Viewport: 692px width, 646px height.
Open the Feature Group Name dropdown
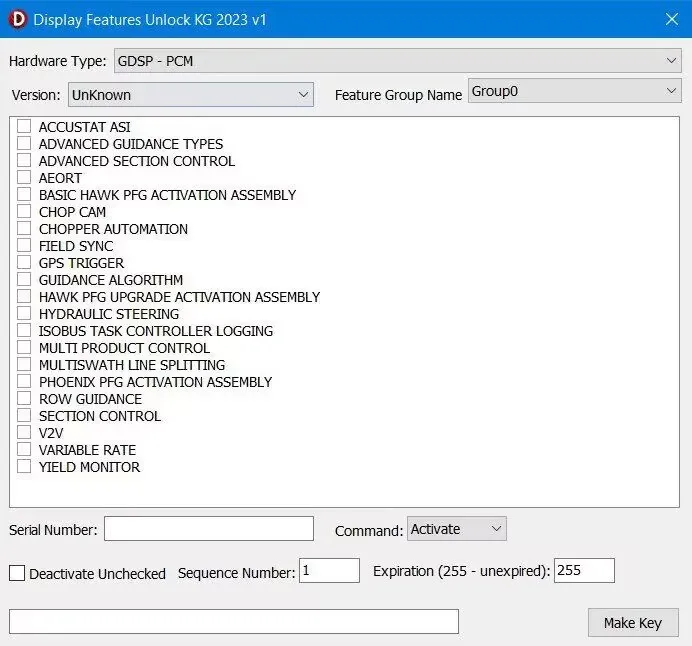(575, 91)
